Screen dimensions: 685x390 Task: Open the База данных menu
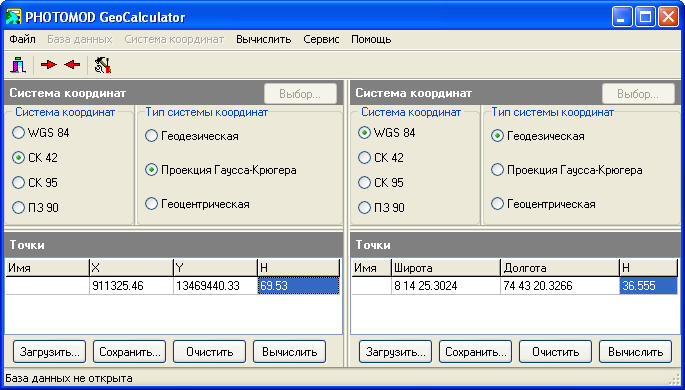tap(80, 39)
